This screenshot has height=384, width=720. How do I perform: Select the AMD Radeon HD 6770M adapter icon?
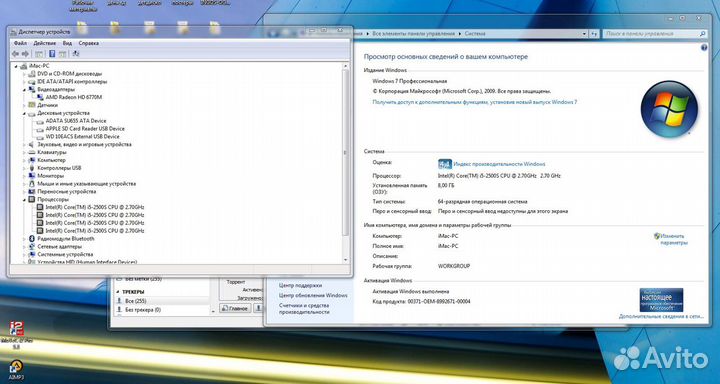(40, 97)
